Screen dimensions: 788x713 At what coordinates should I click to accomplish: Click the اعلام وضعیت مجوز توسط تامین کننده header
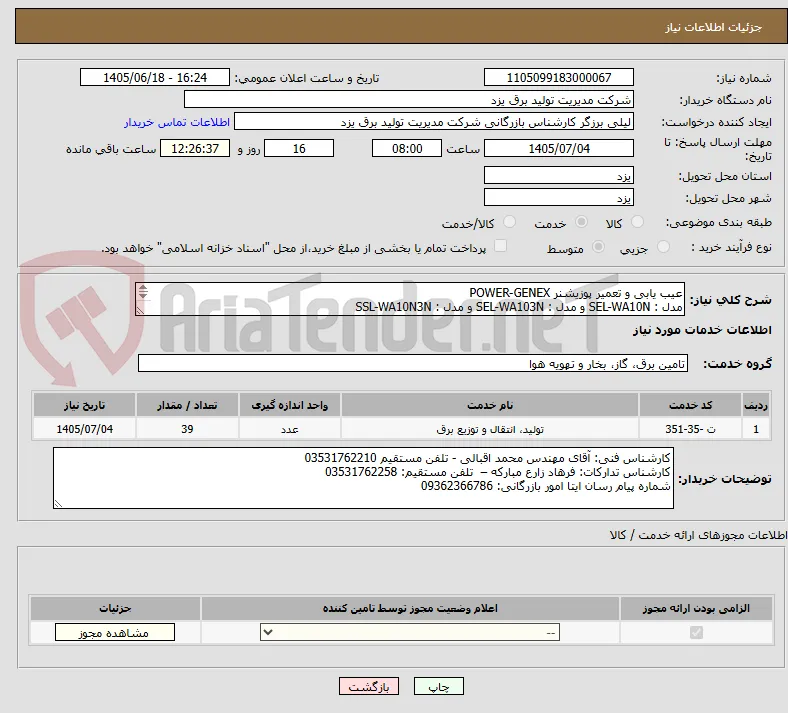(410, 608)
